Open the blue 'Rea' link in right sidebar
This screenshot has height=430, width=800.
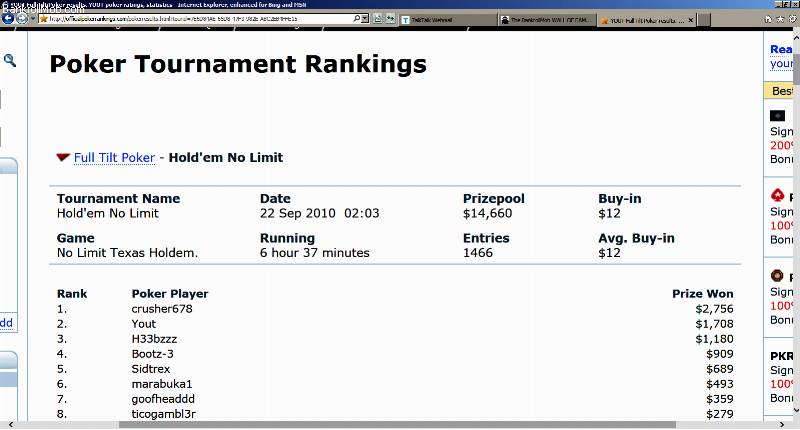pos(781,49)
